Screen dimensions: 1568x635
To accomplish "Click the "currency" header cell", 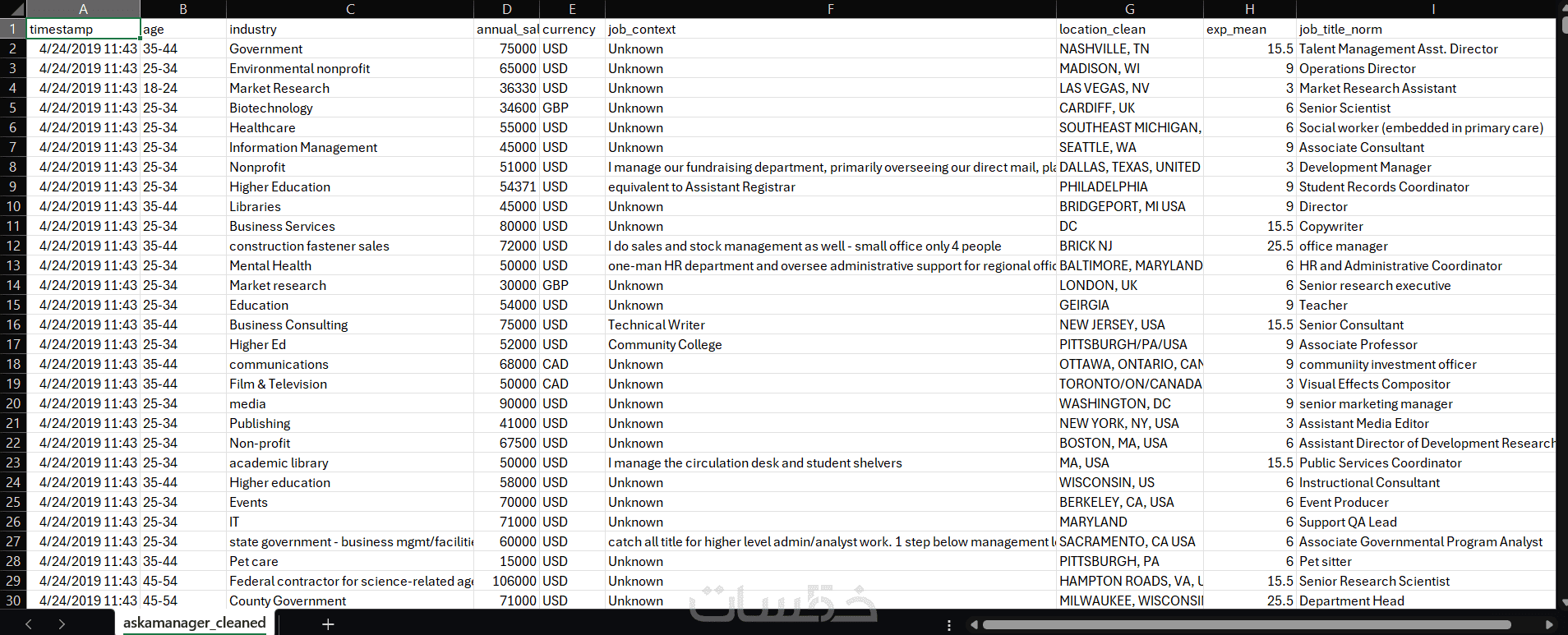I will [x=572, y=29].
